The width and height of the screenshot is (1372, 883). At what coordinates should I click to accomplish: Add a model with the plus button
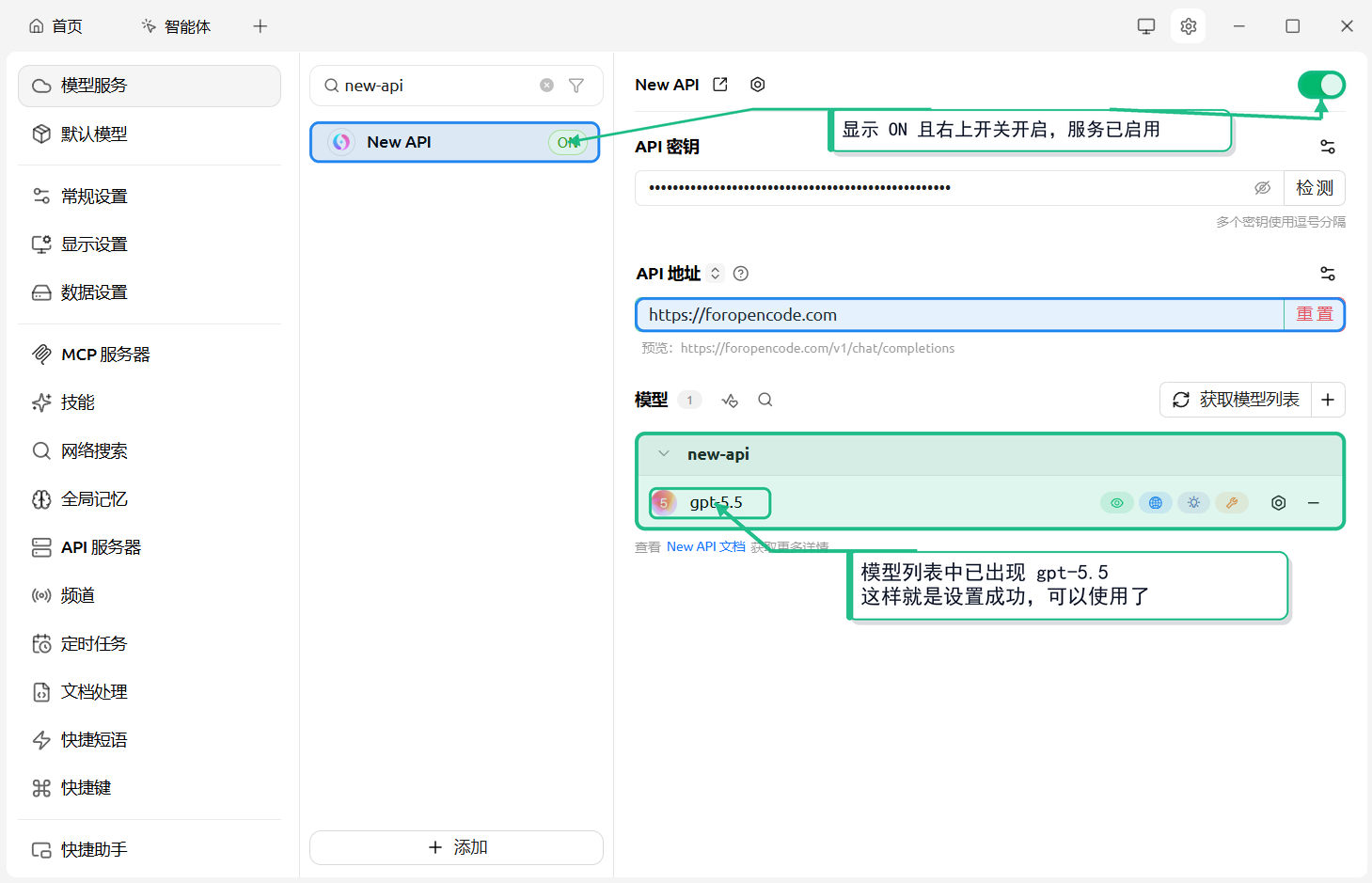1328,400
